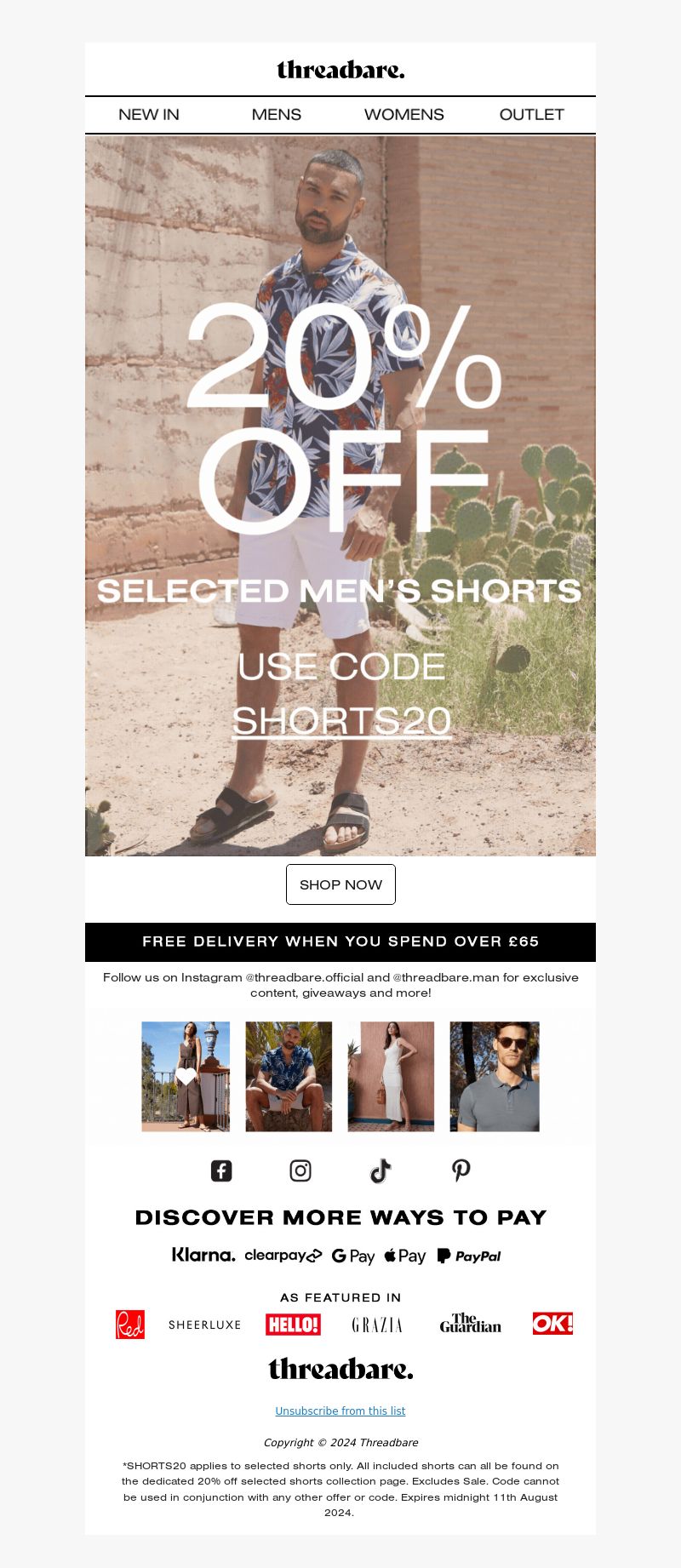Click the Guardian logo

coord(471,1324)
